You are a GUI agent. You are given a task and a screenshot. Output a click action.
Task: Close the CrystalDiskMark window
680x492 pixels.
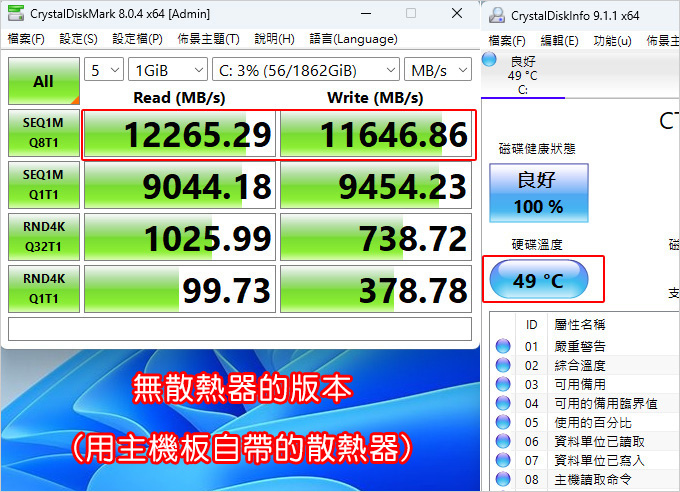[457, 13]
